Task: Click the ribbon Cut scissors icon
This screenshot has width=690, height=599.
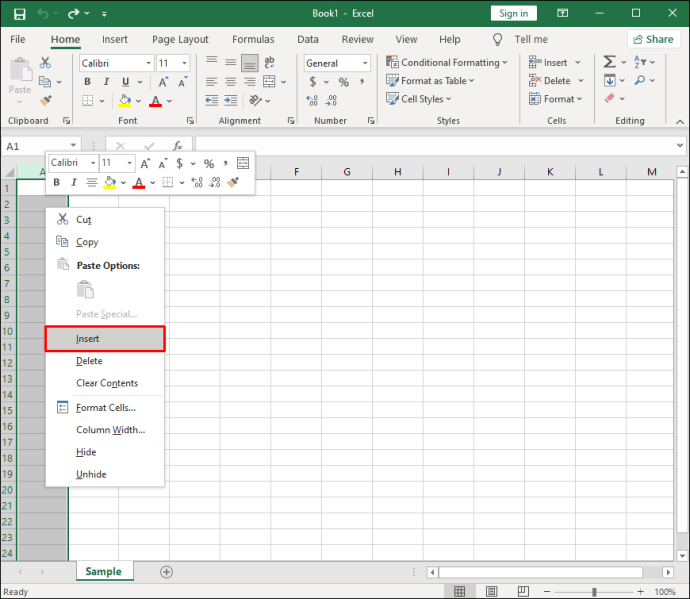Action: pyautogui.click(x=45, y=62)
